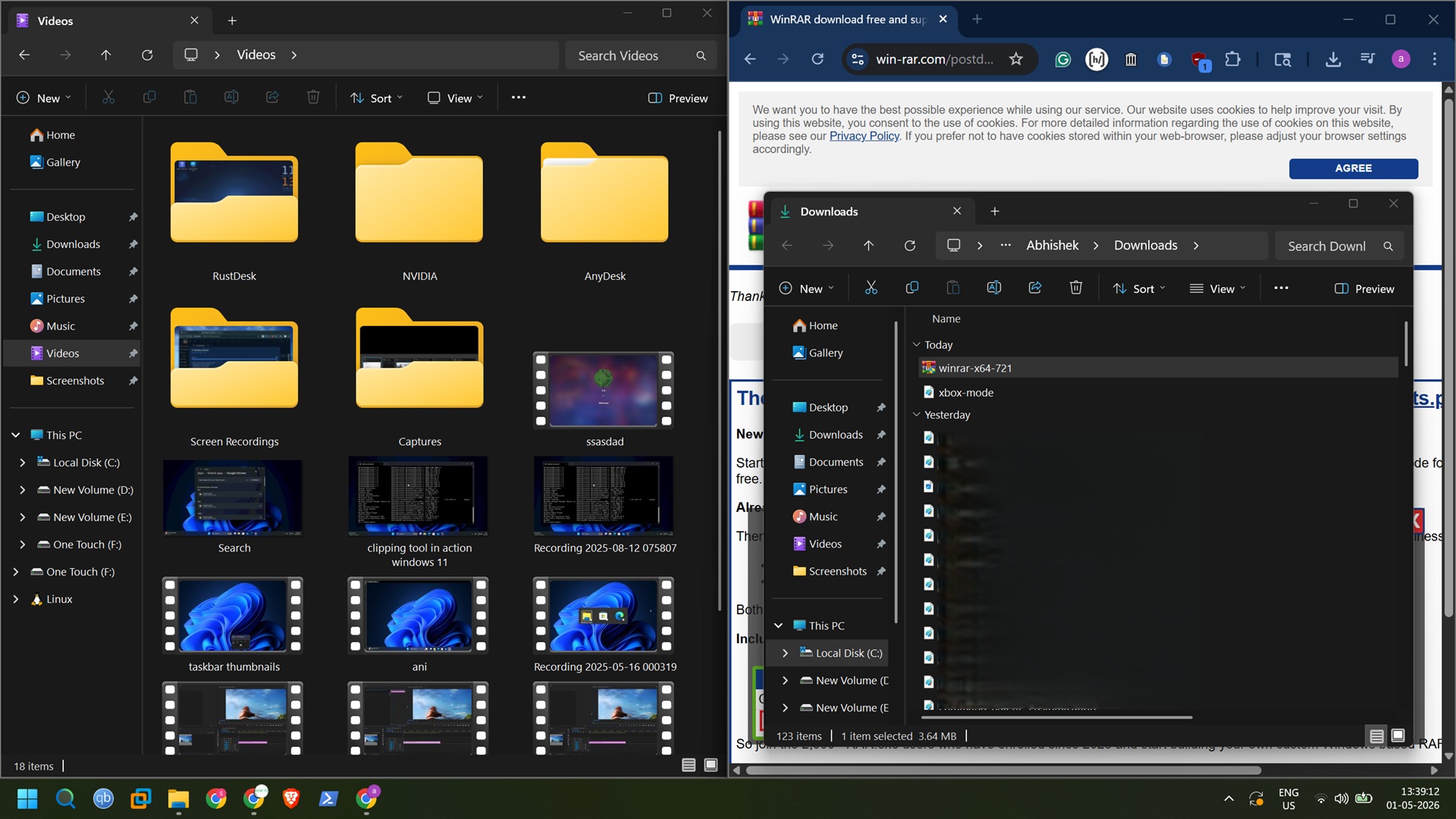Image resolution: width=1456 pixels, height=819 pixels.
Task: Reload the Chrome page
Action: [817, 59]
